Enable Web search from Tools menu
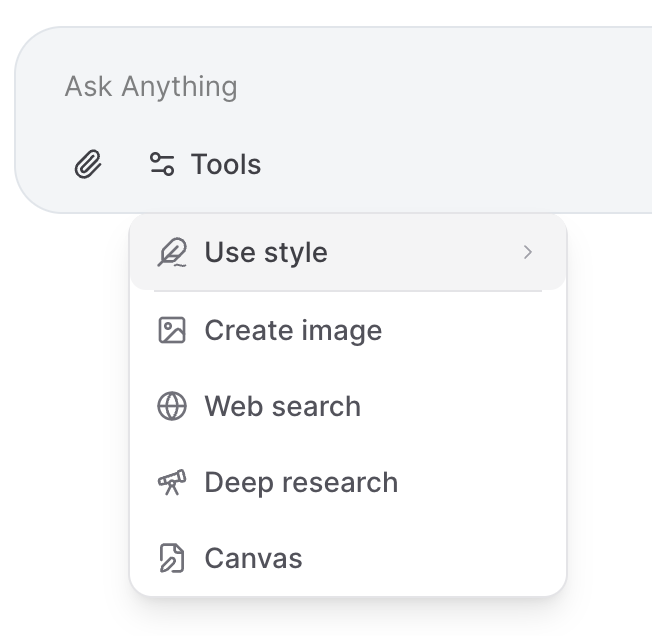Image resolution: width=652 pixels, height=636 pixels. coord(348,406)
